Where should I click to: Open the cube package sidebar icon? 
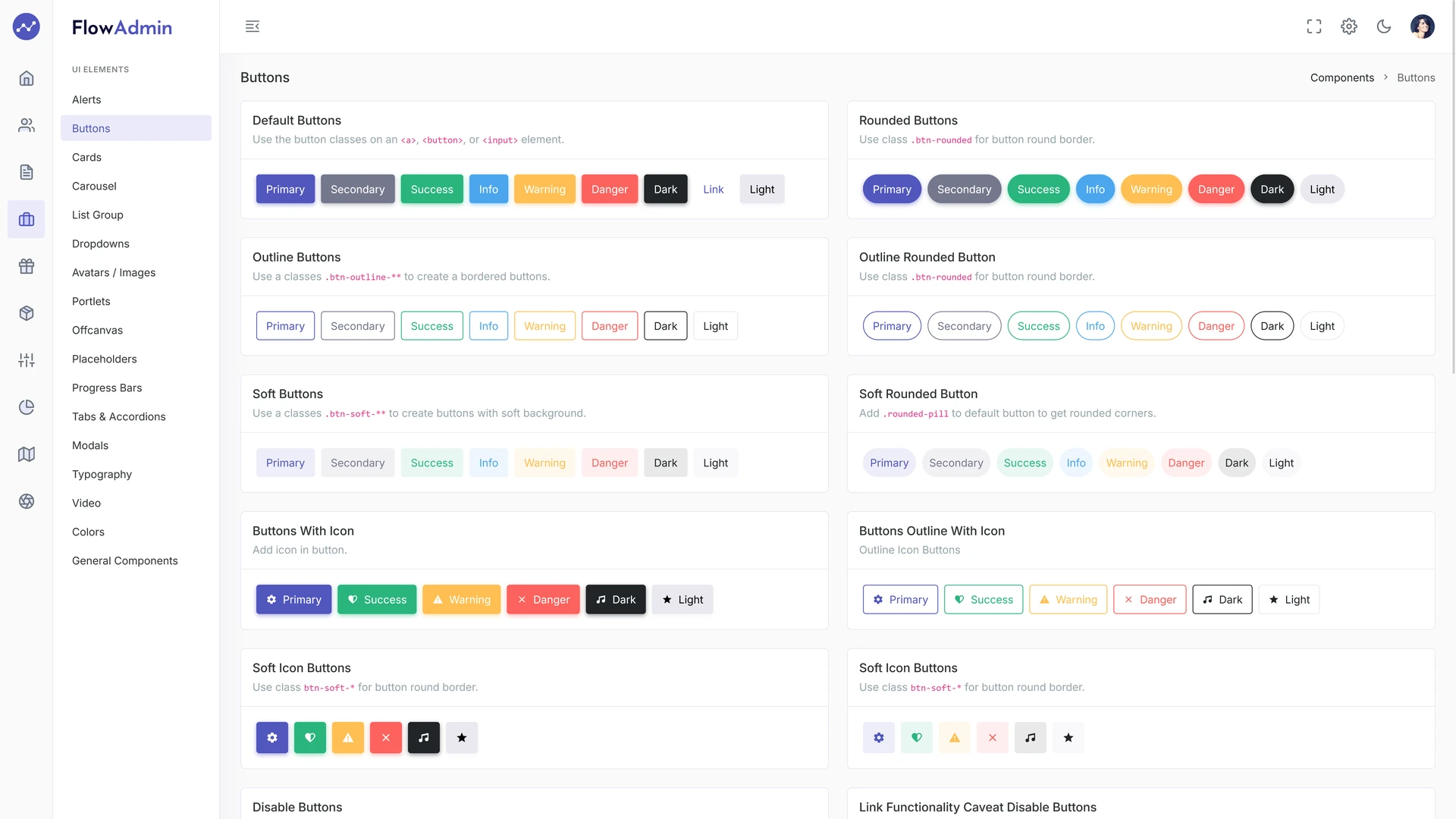[27, 313]
